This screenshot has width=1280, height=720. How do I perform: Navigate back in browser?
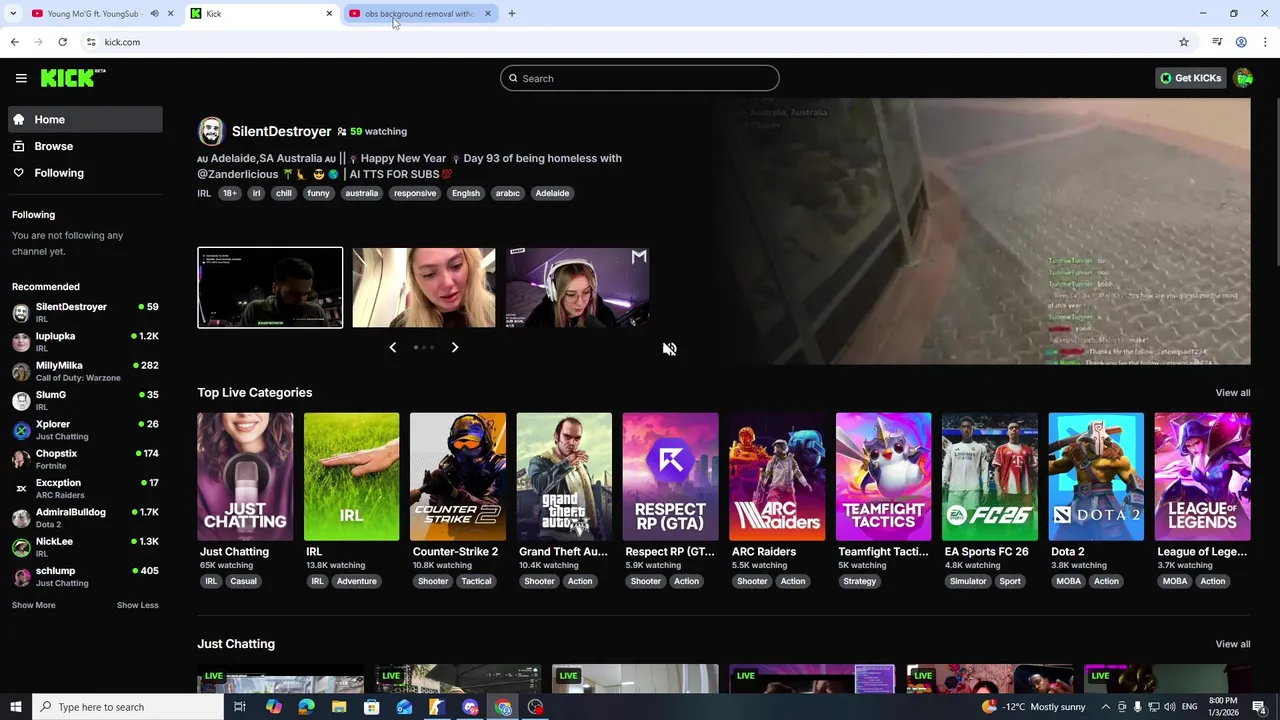14,42
